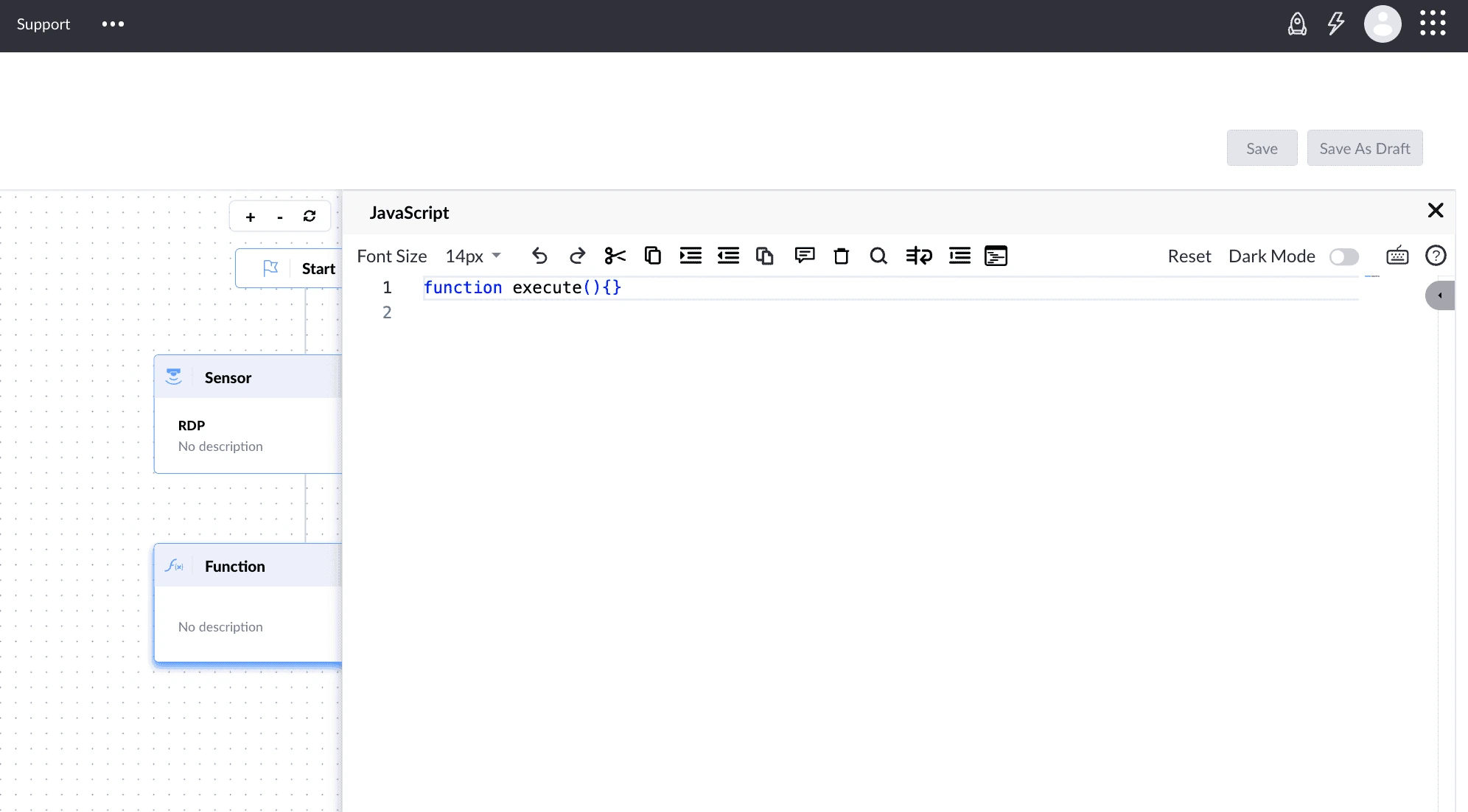Click the Save button

pyautogui.click(x=1262, y=148)
